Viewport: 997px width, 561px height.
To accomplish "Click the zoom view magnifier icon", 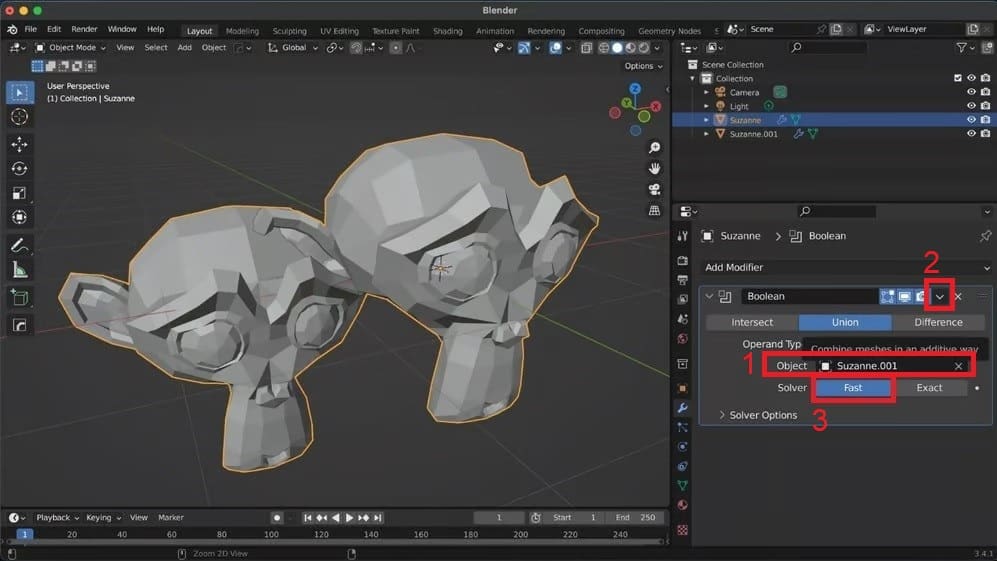I will (x=654, y=148).
